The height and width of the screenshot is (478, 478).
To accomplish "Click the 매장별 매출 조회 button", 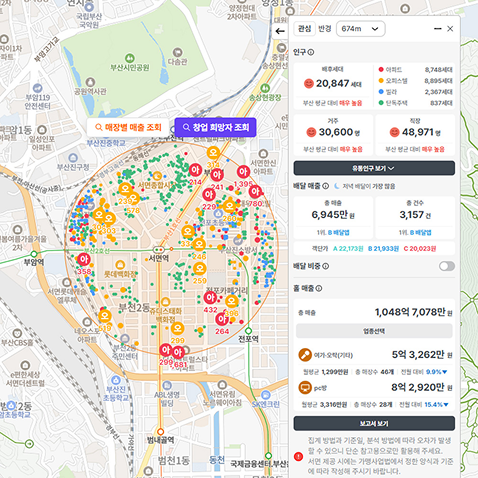I will click(x=128, y=127).
